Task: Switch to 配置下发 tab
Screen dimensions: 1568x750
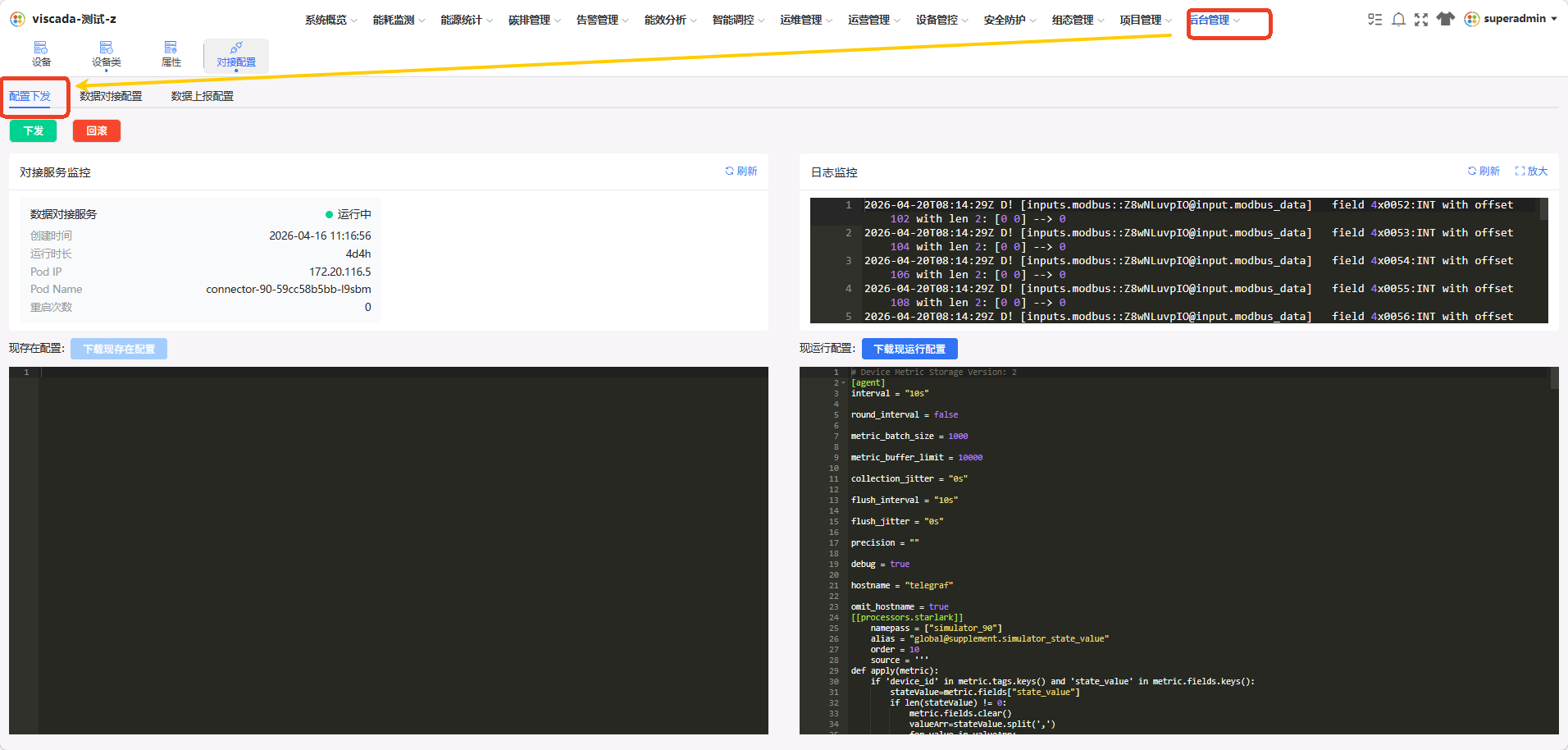Action: pyautogui.click(x=30, y=97)
